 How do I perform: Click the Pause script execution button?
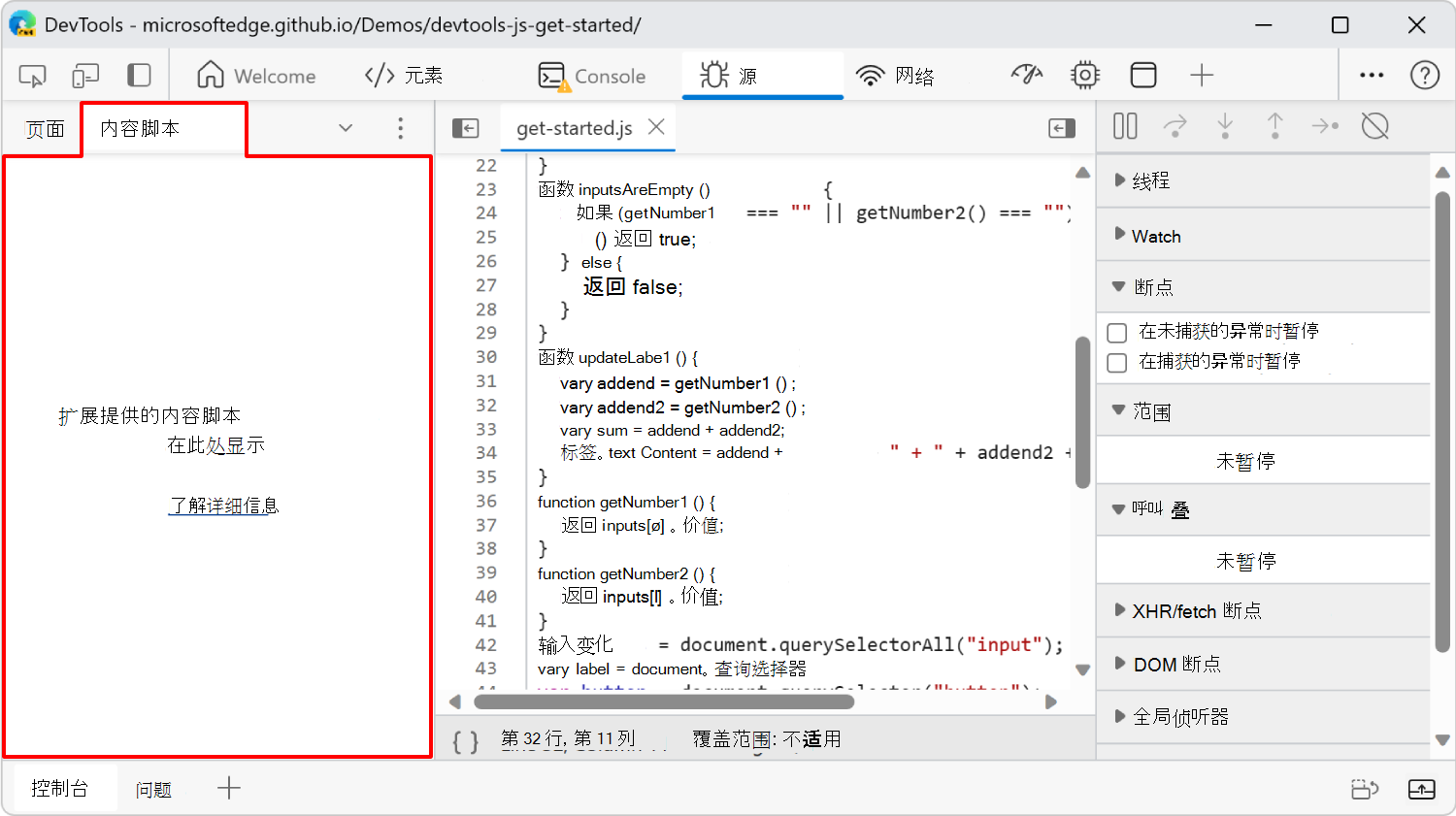pos(1125,126)
